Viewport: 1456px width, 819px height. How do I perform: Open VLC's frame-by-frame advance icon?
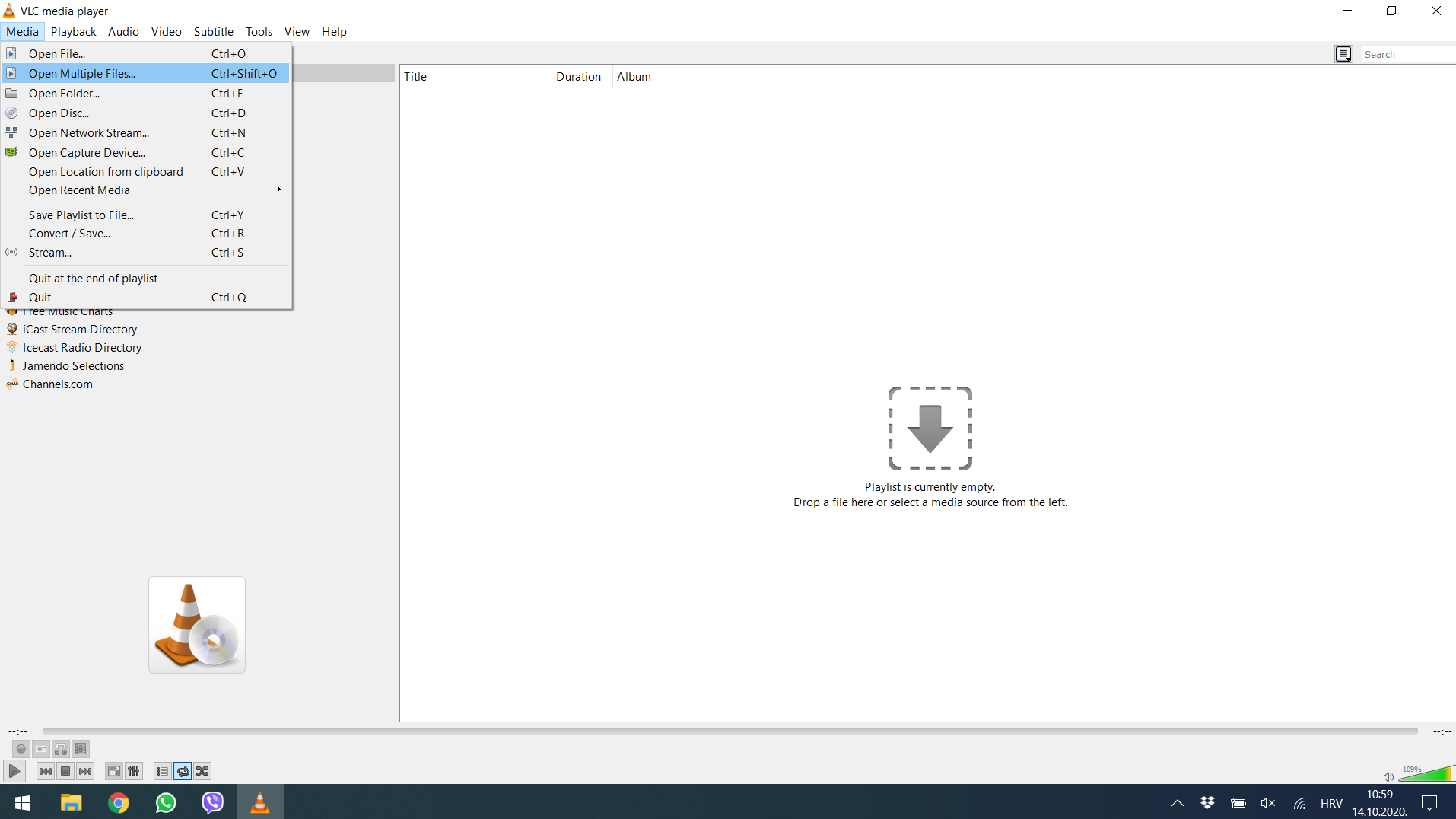pos(81,749)
